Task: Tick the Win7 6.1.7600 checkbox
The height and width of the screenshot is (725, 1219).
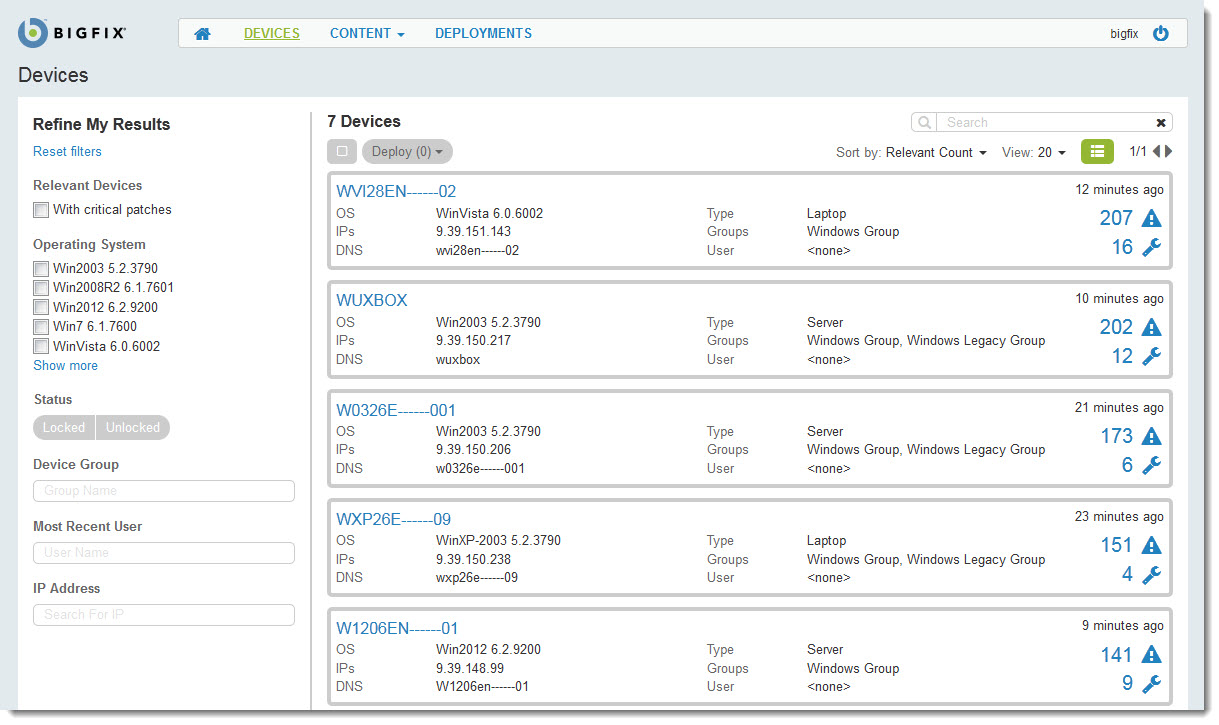Action: pos(41,327)
